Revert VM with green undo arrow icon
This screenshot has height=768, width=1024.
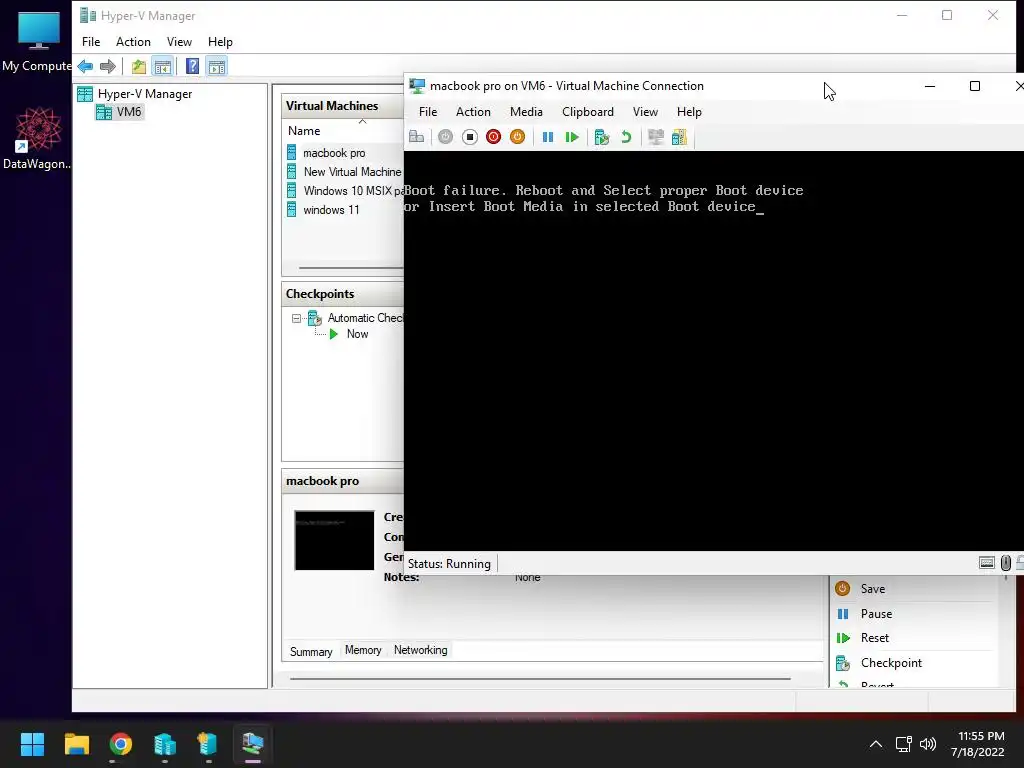pos(626,137)
